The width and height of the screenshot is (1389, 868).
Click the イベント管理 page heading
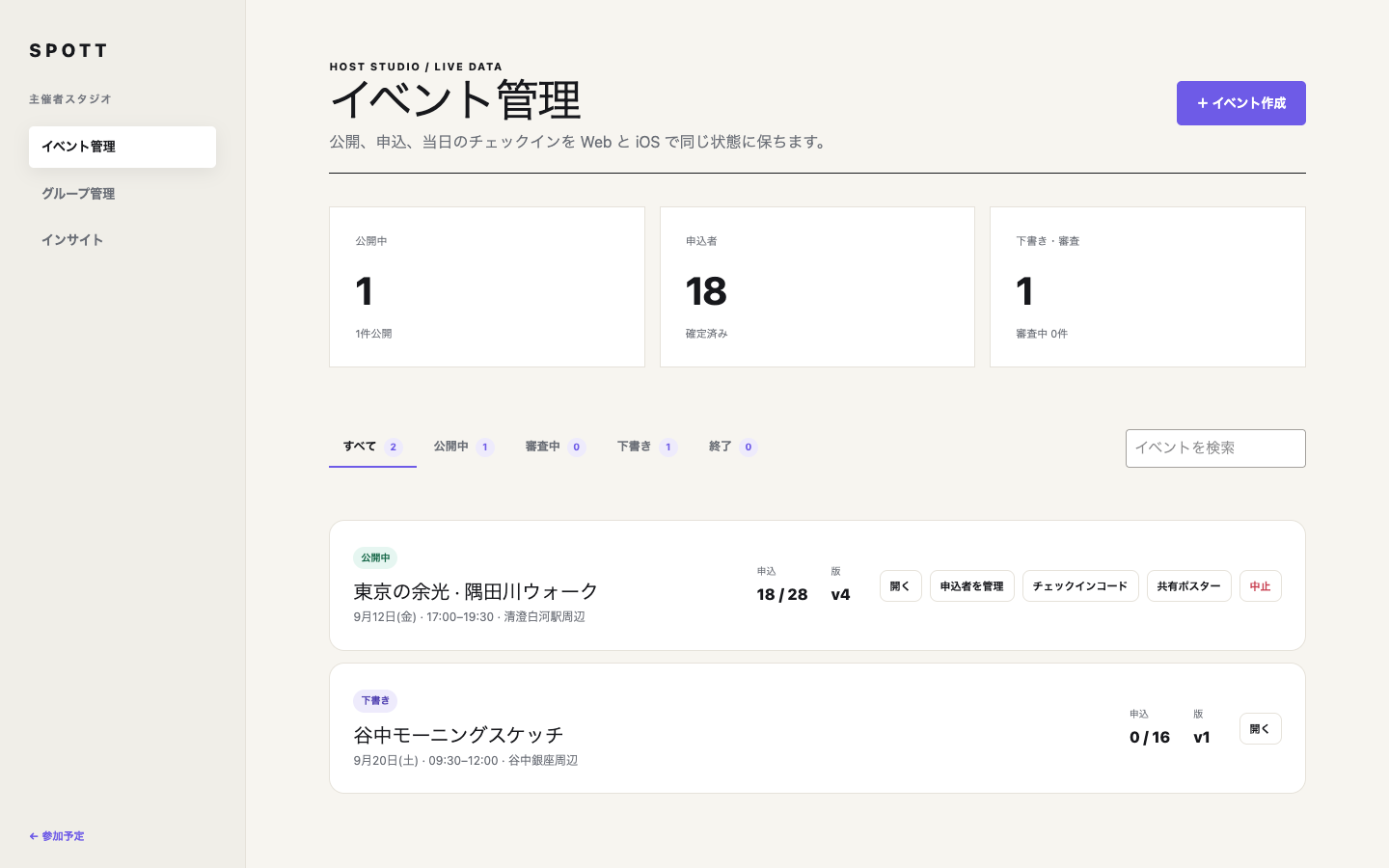(455, 100)
